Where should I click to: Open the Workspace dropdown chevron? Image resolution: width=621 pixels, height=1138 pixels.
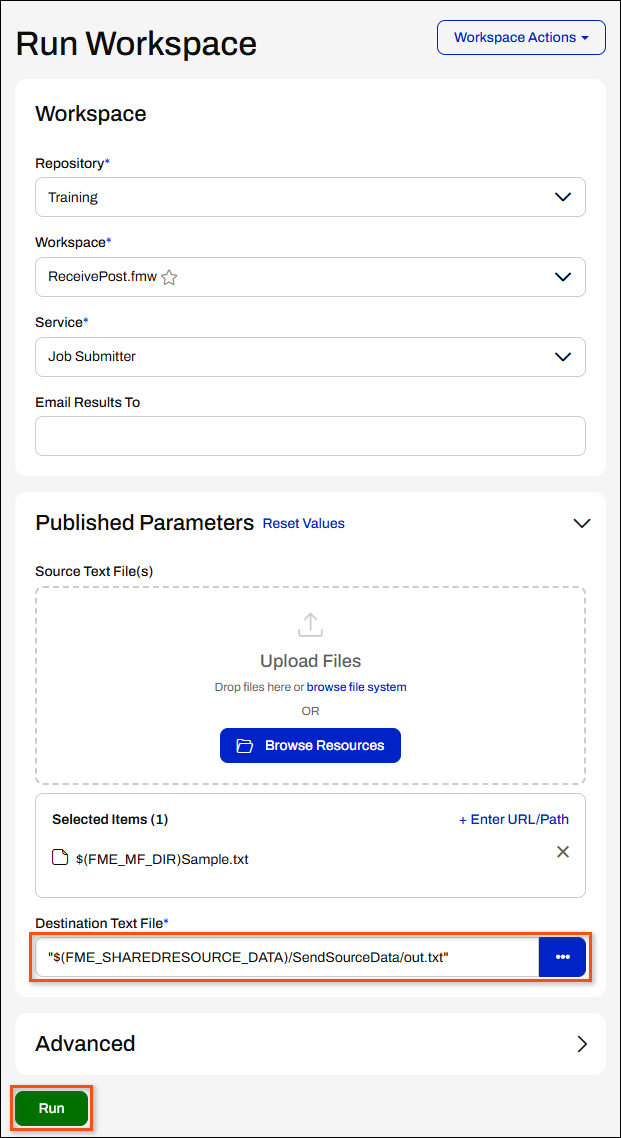pyautogui.click(x=563, y=277)
